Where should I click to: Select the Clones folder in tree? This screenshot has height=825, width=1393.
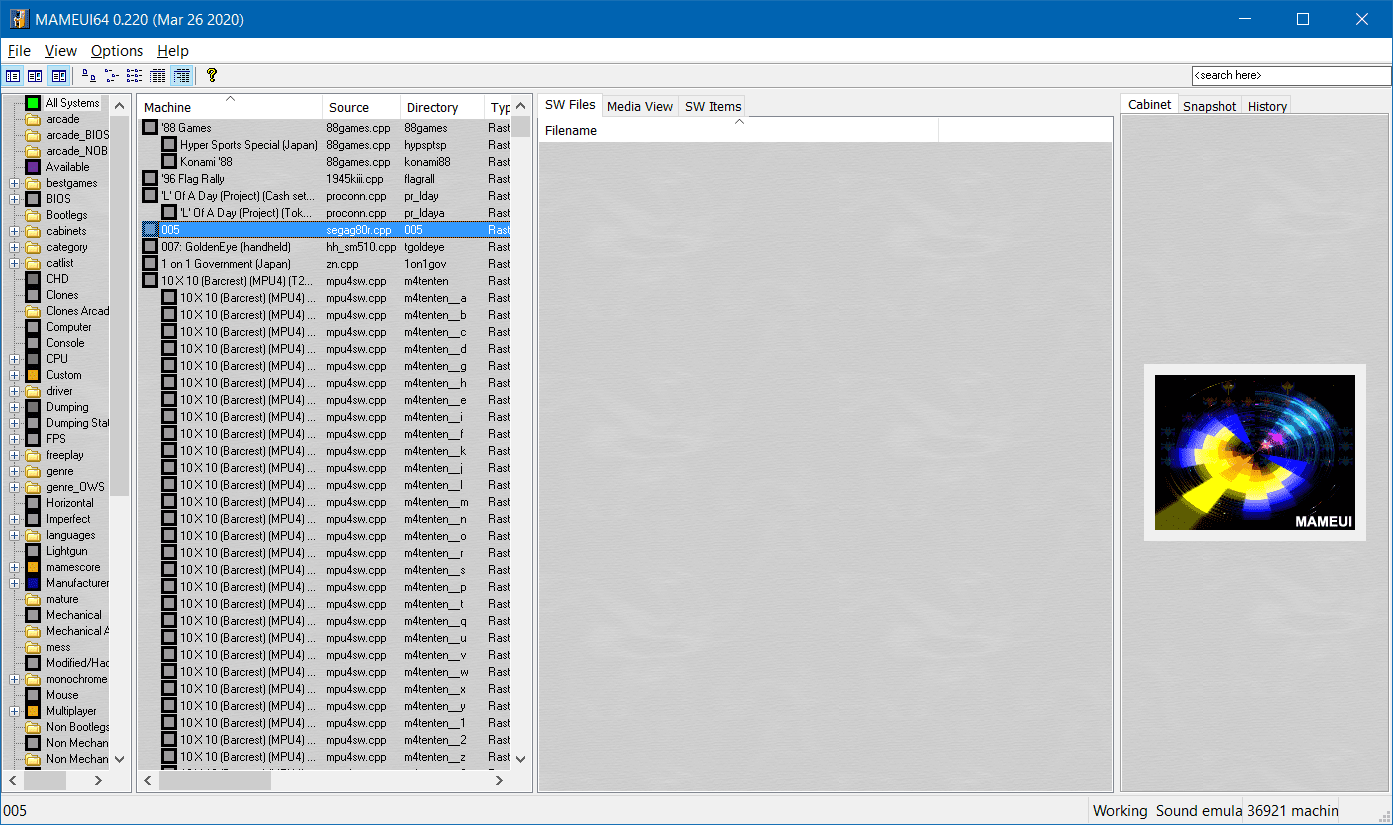coord(62,295)
